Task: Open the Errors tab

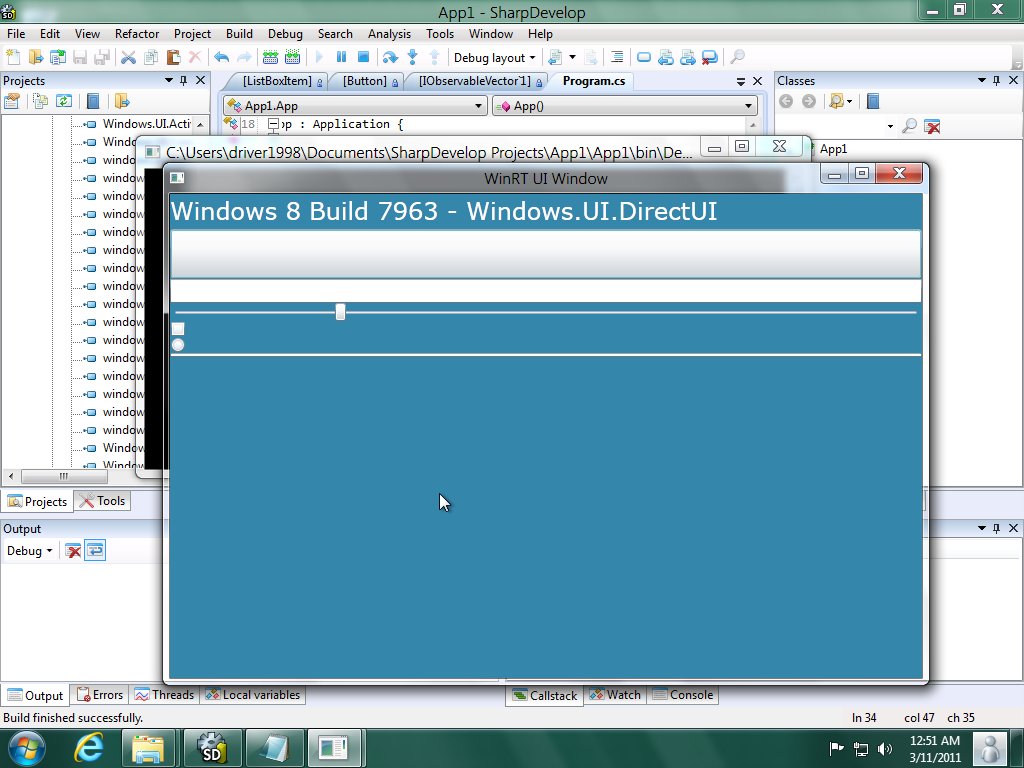Action: click(101, 695)
